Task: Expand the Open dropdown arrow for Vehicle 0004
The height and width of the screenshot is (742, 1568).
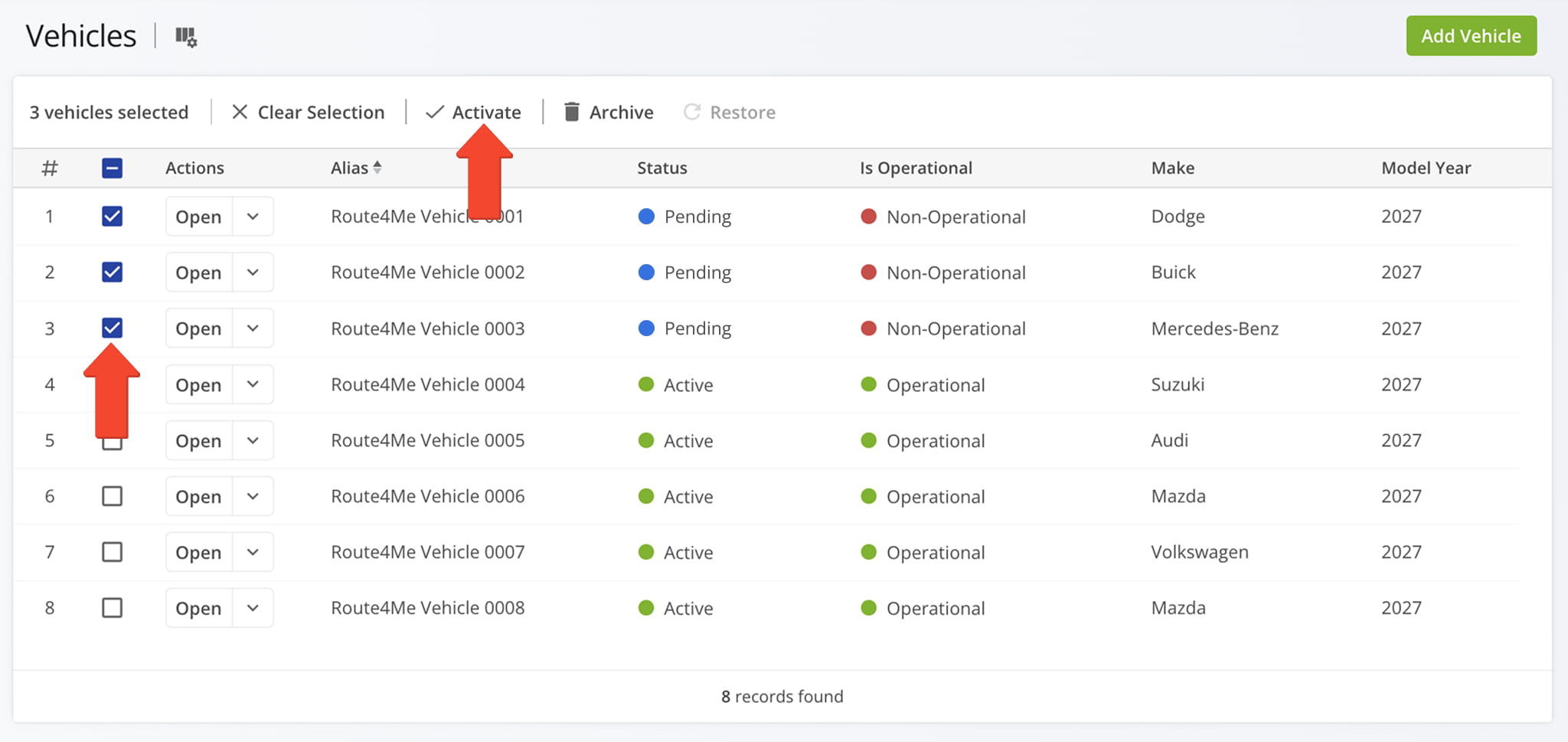Action: [253, 384]
